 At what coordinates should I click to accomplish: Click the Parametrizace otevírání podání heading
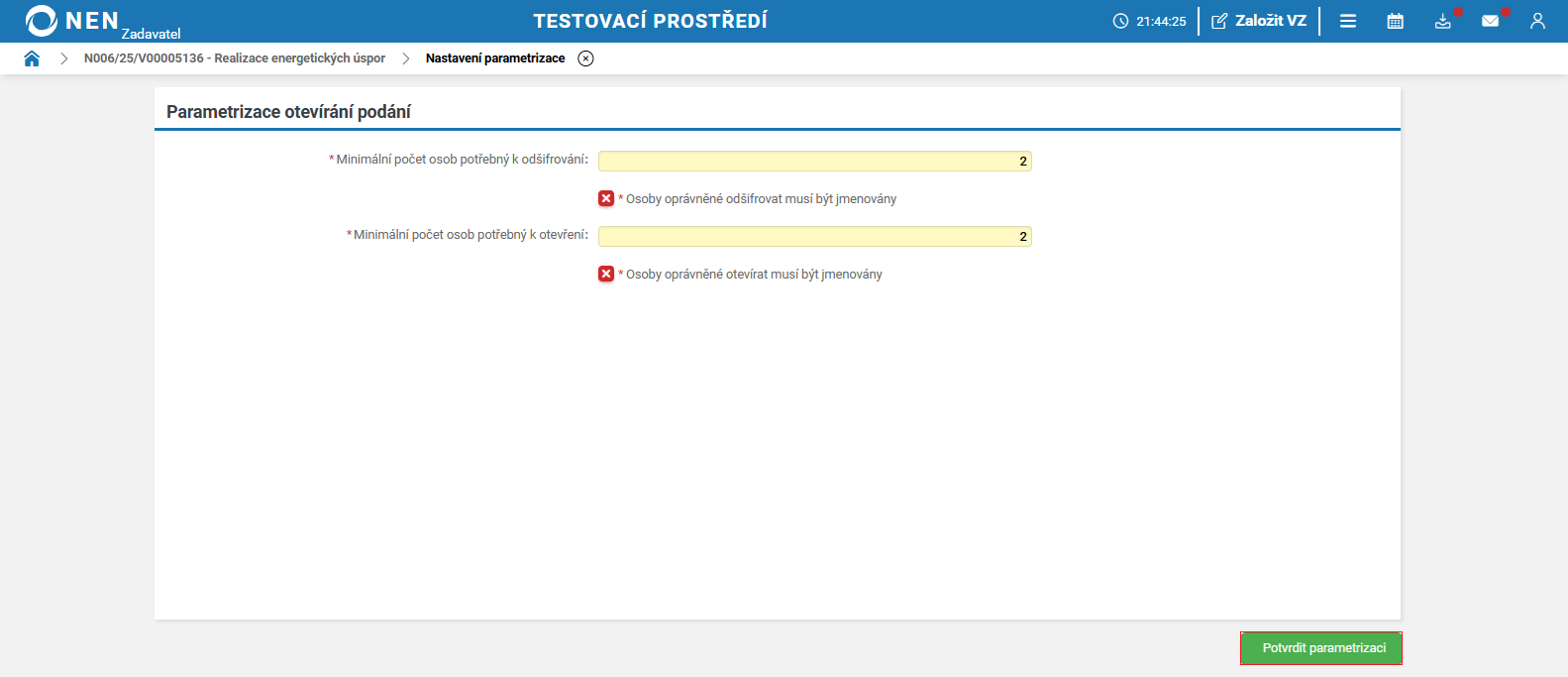[x=288, y=112]
